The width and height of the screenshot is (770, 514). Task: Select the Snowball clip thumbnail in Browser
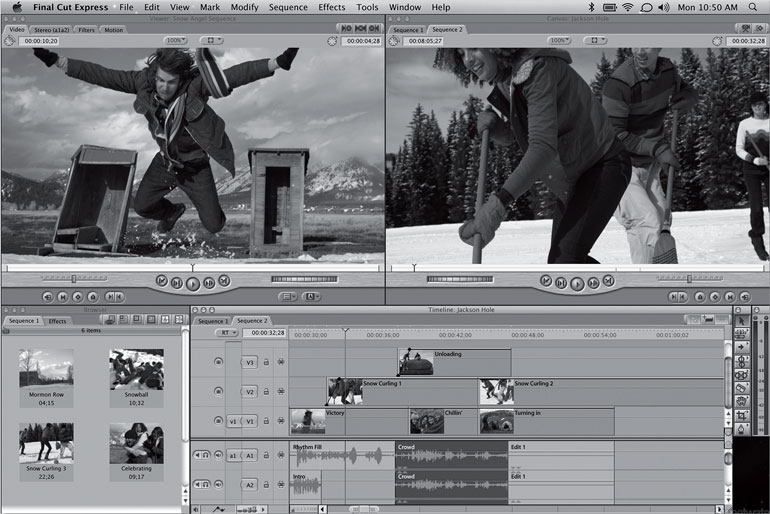(x=136, y=370)
